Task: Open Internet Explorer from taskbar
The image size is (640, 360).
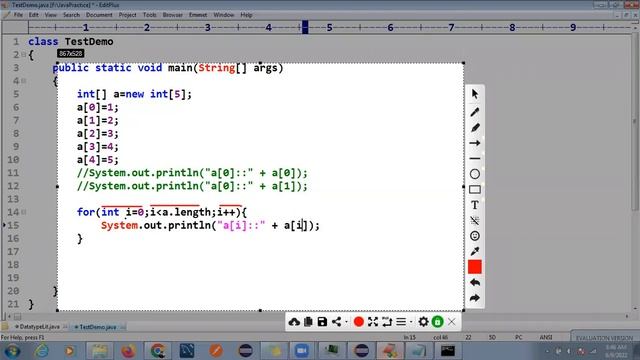Action: (41, 351)
